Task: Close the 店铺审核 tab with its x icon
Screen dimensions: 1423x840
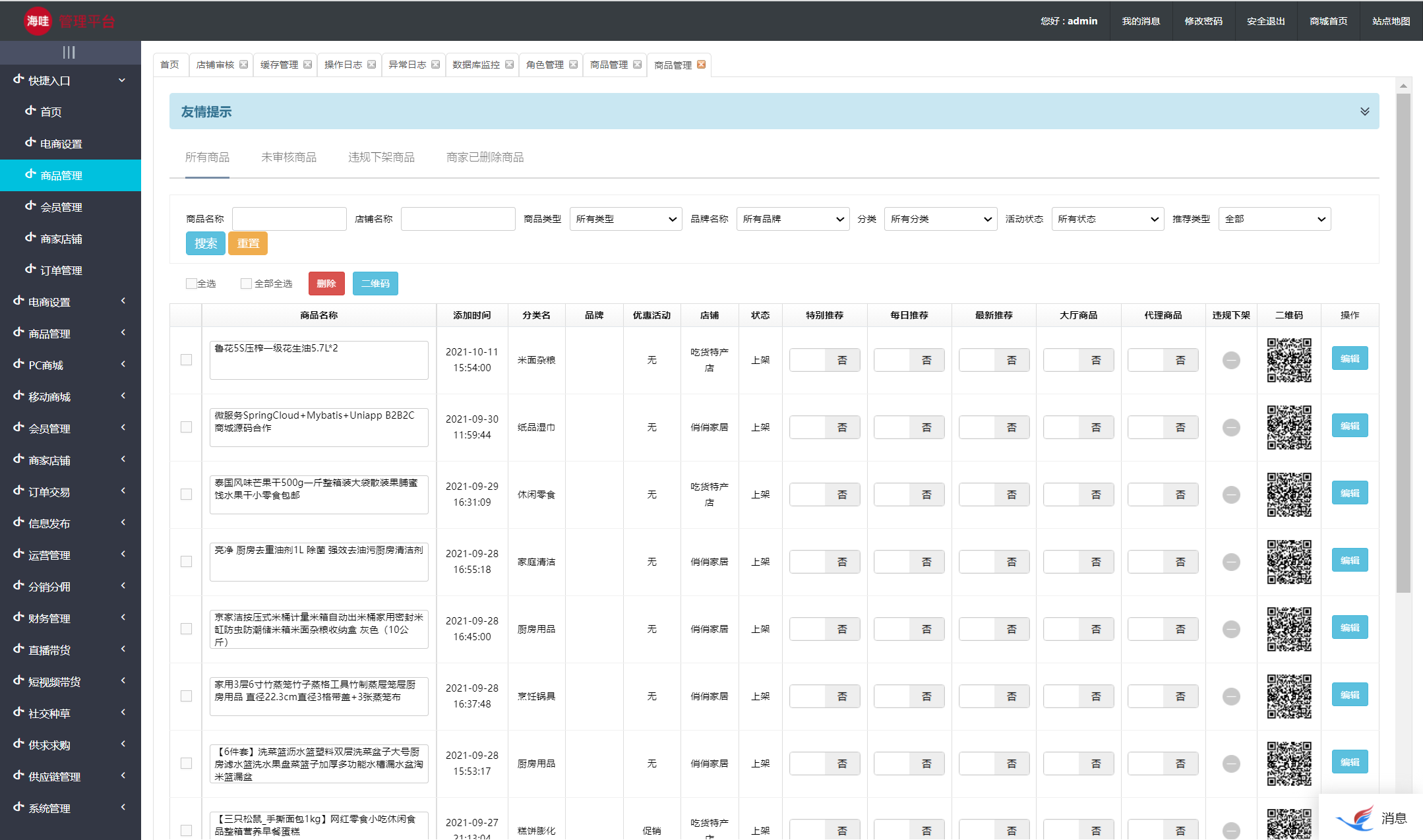Action: coord(244,65)
